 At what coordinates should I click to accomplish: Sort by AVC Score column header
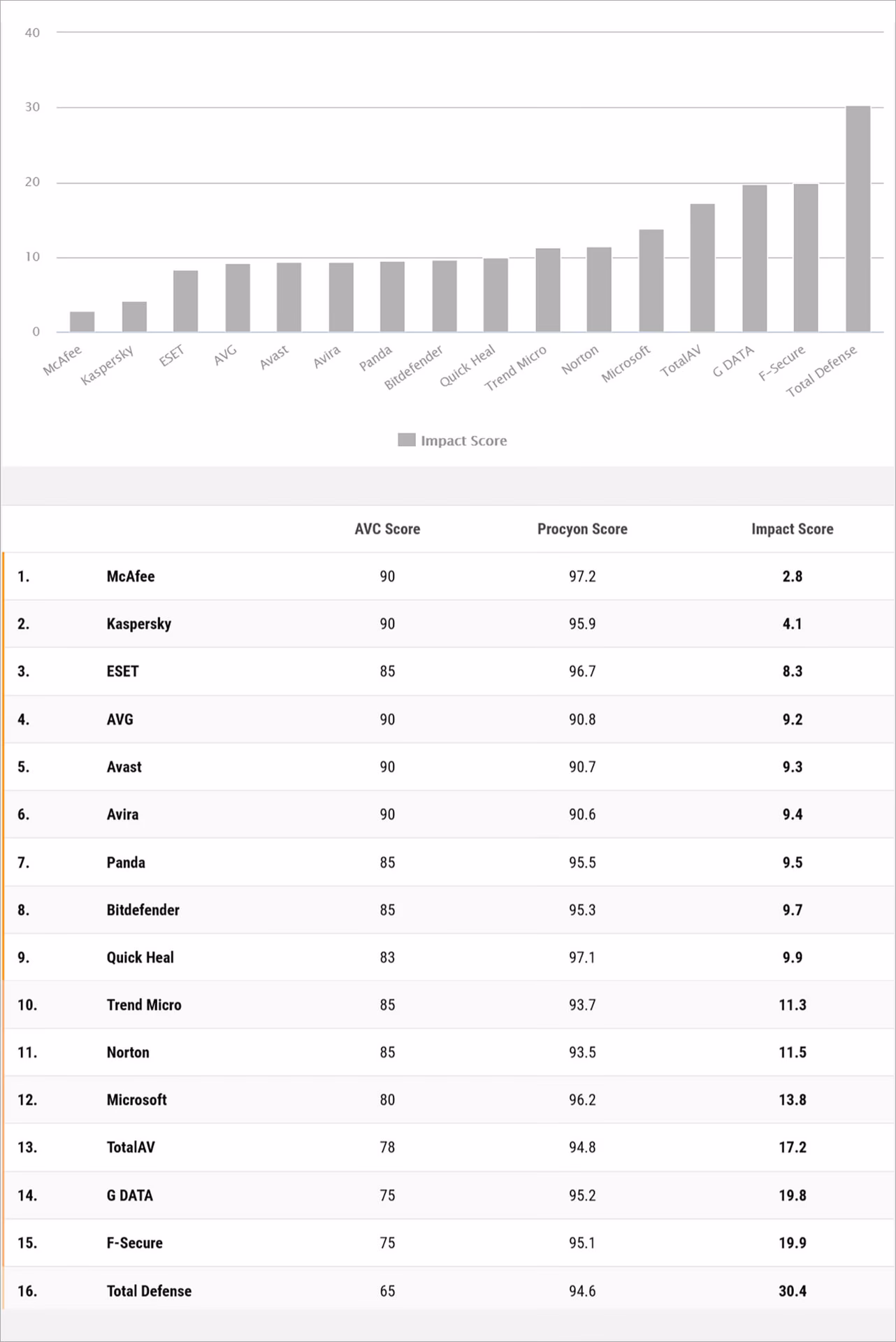coord(387,529)
